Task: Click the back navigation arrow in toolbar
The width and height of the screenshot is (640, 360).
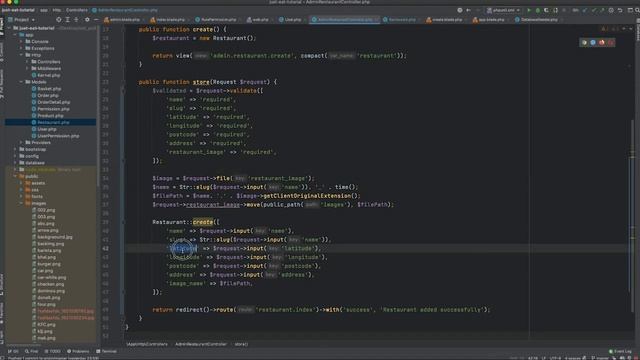Action: tap(469, 10)
